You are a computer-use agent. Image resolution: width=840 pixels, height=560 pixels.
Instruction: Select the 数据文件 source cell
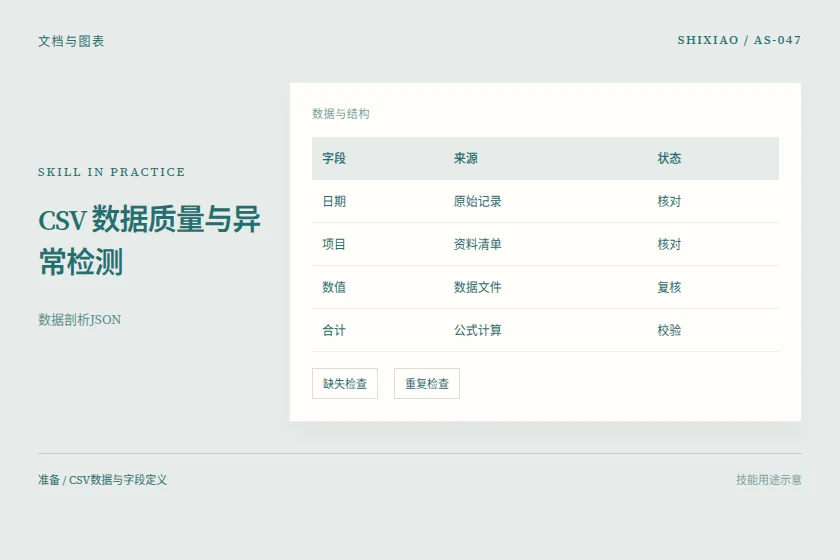pos(477,287)
